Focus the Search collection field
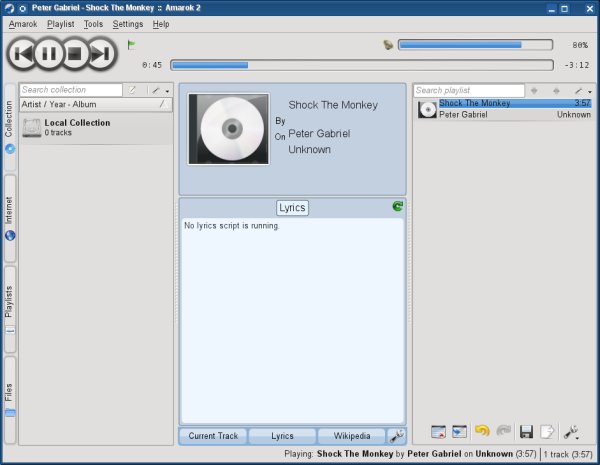 [71, 90]
